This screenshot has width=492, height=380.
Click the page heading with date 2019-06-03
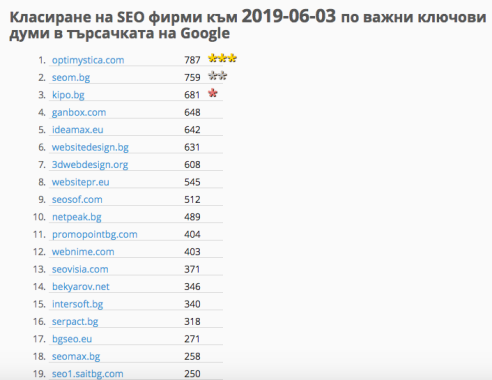pyautogui.click(x=247, y=25)
